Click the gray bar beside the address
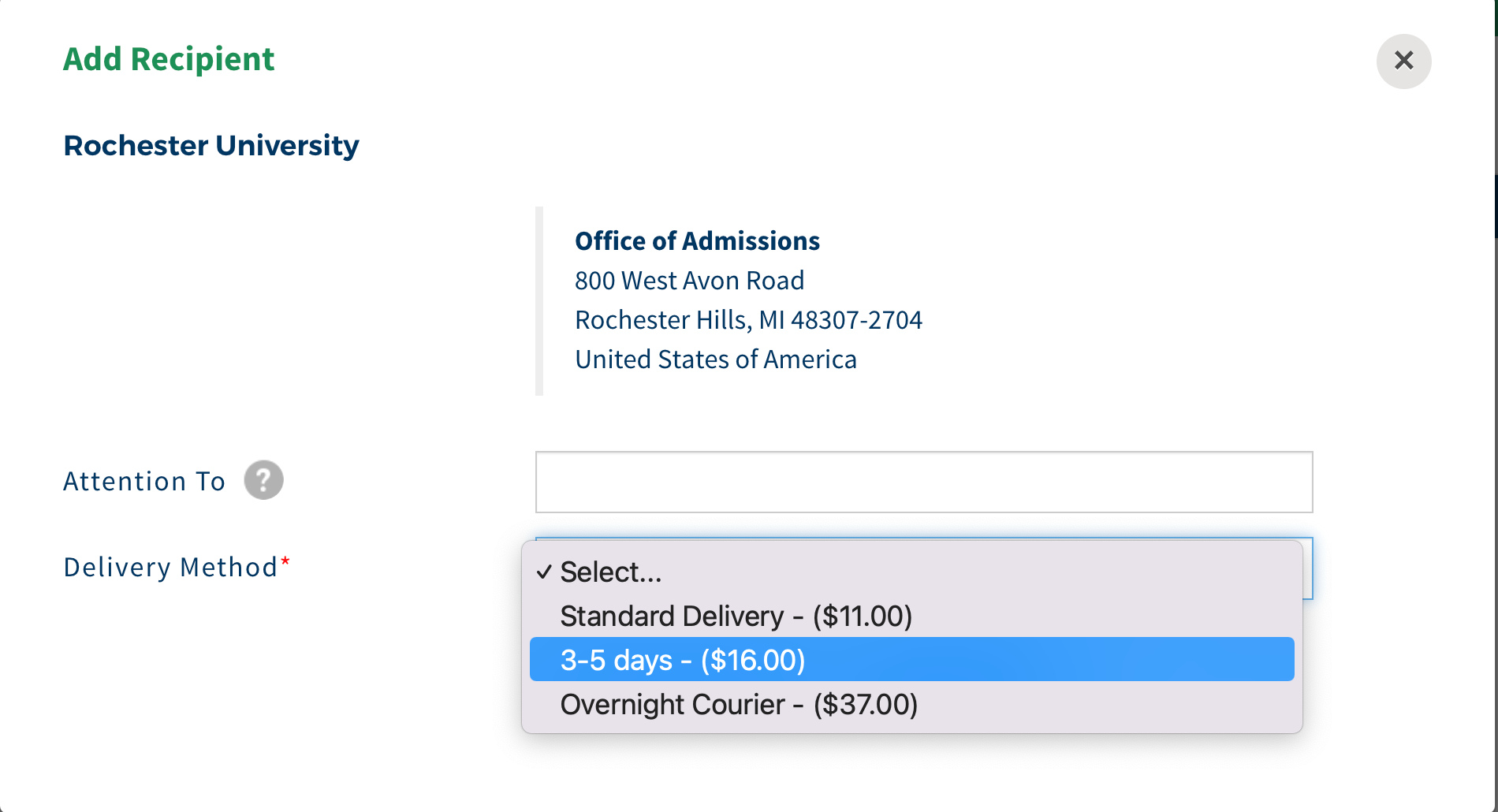This screenshot has width=1498, height=812. coord(539,300)
